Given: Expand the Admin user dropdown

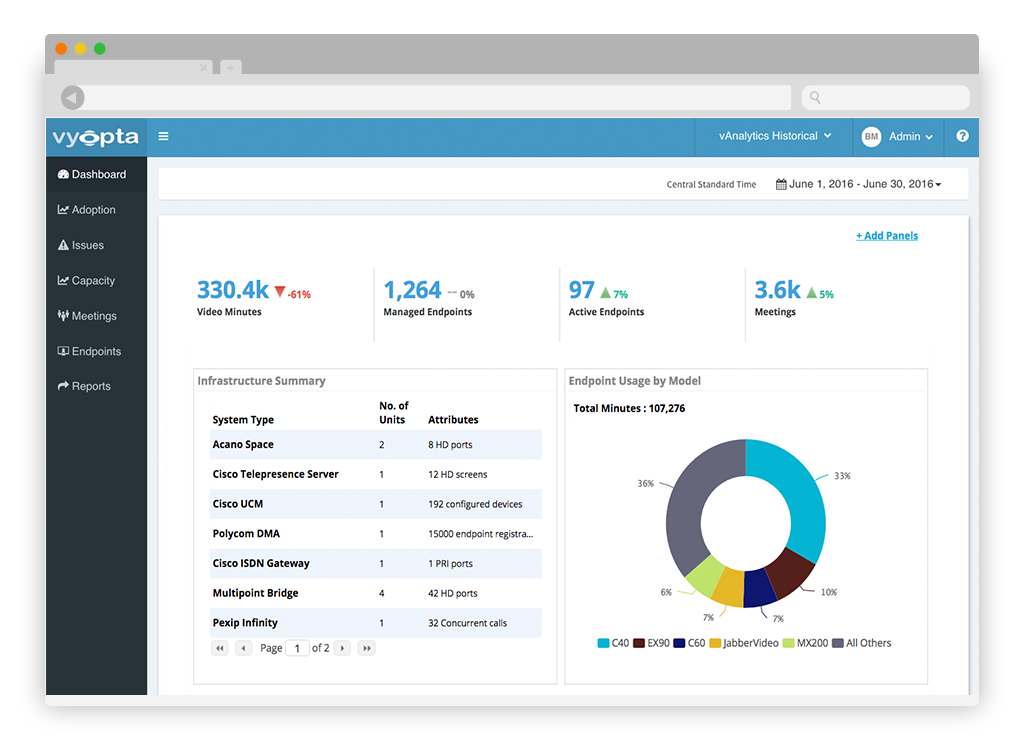Looking at the screenshot, I should (910, 137).
